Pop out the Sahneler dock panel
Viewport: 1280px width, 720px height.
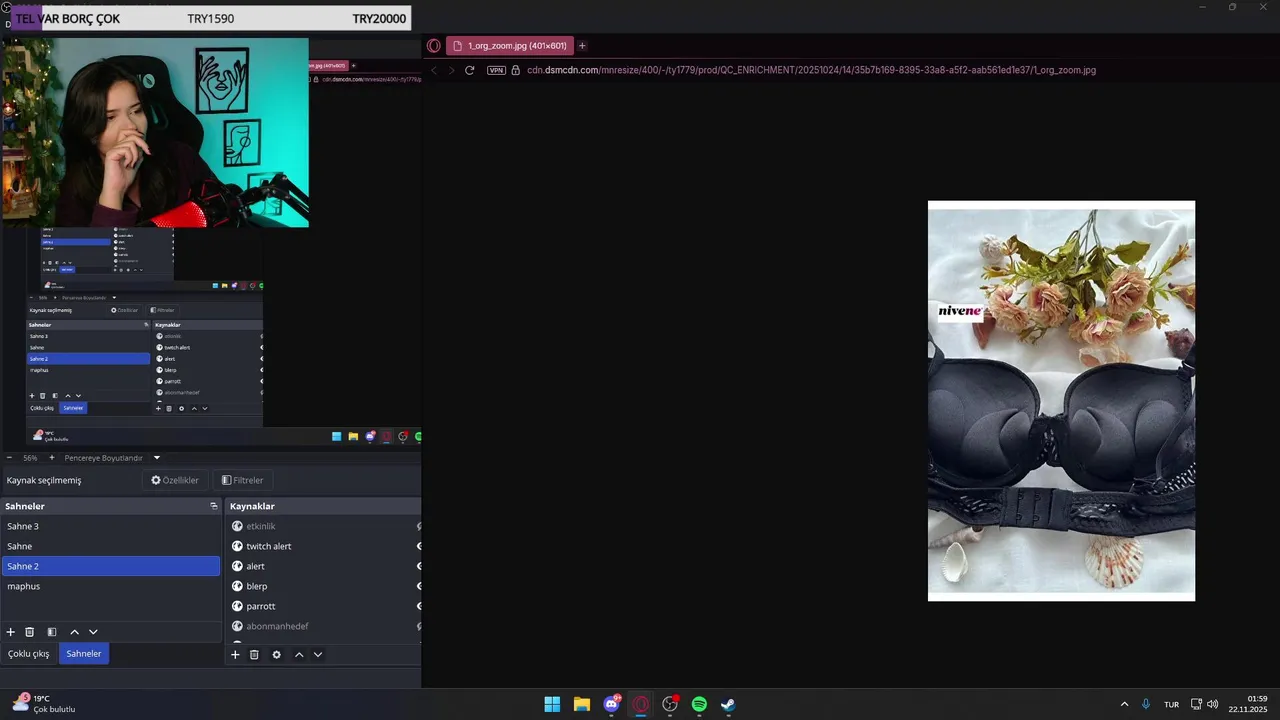point(213,506)
